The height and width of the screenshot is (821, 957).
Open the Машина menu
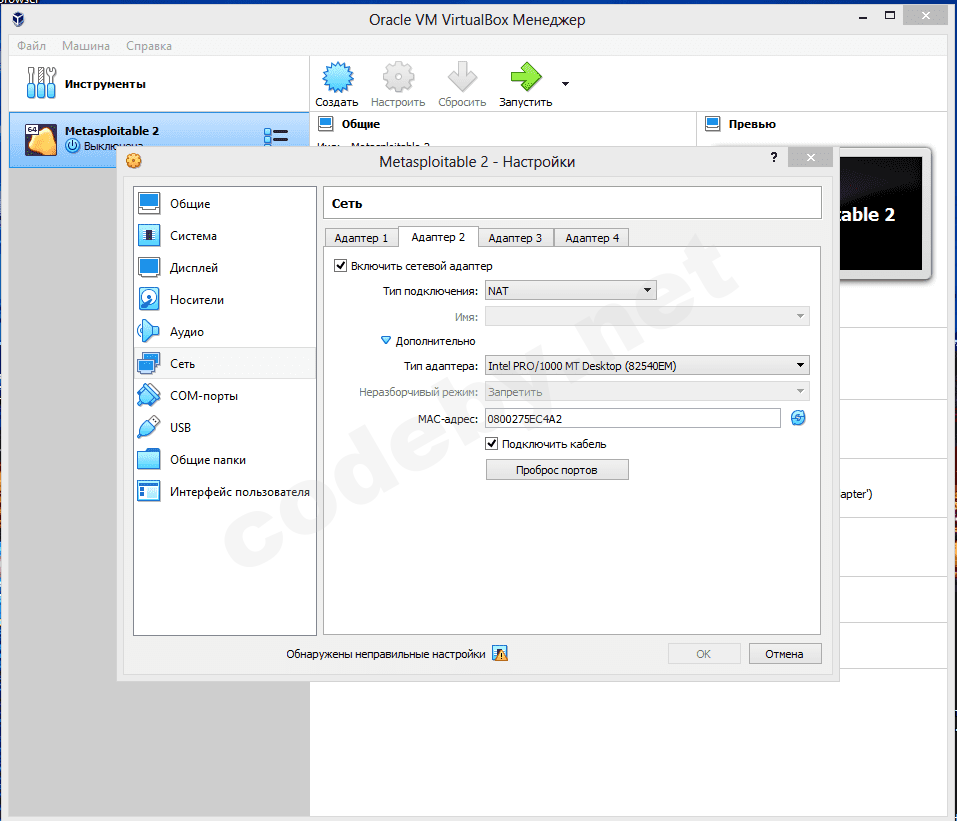[x=86, y=46]
